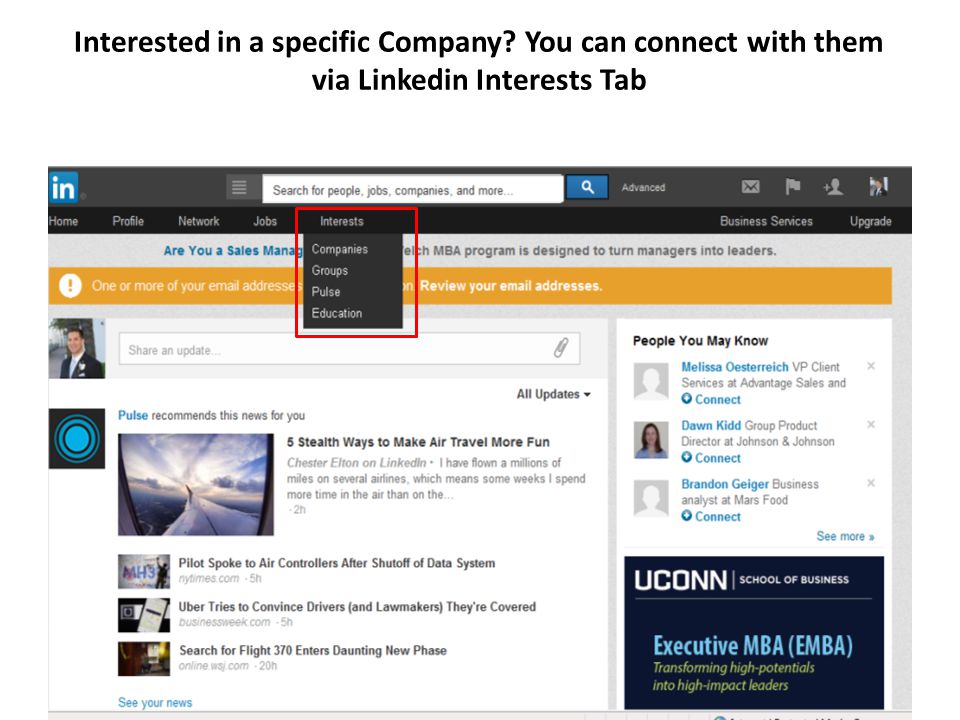Click Melissa Oesterreich's avatar placeholder

651,381
